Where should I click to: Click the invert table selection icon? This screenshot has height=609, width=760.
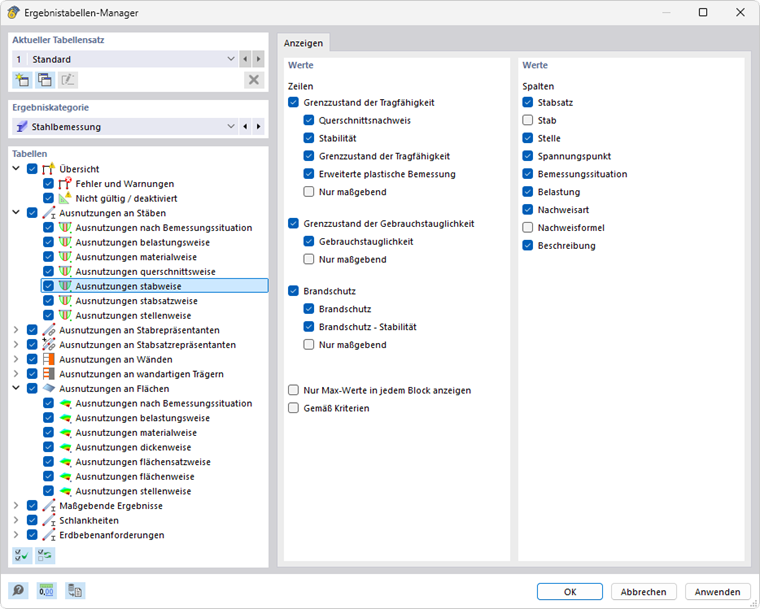pyautogui.click(x=45, y=554)
